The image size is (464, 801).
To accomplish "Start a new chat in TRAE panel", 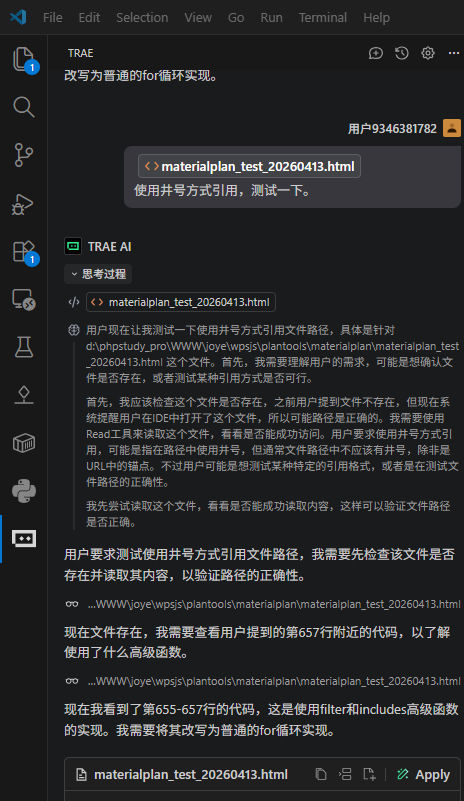I will point(376,53).
